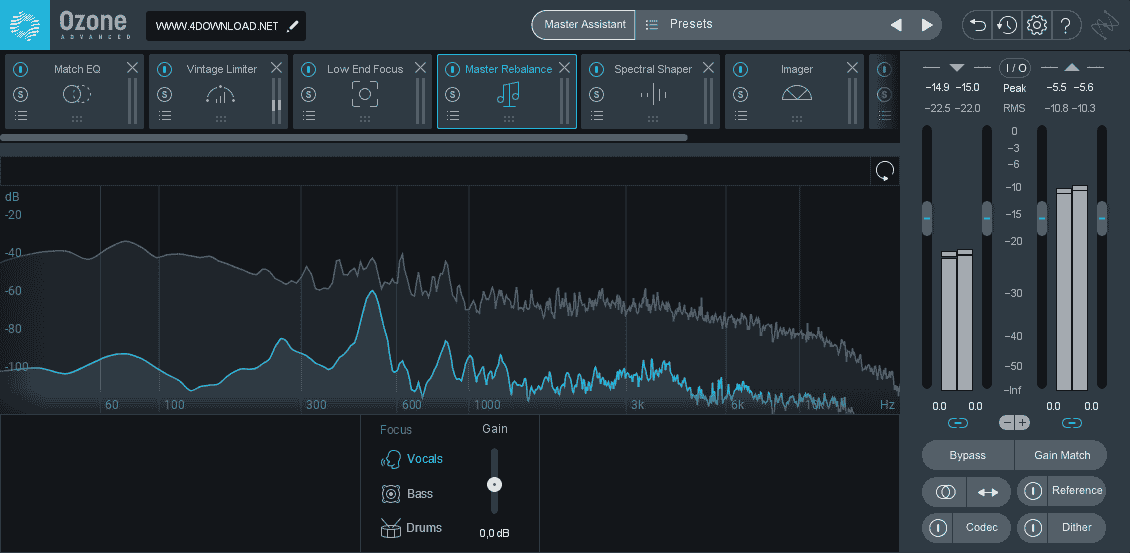Go to next preset

(x=927, y=25)
